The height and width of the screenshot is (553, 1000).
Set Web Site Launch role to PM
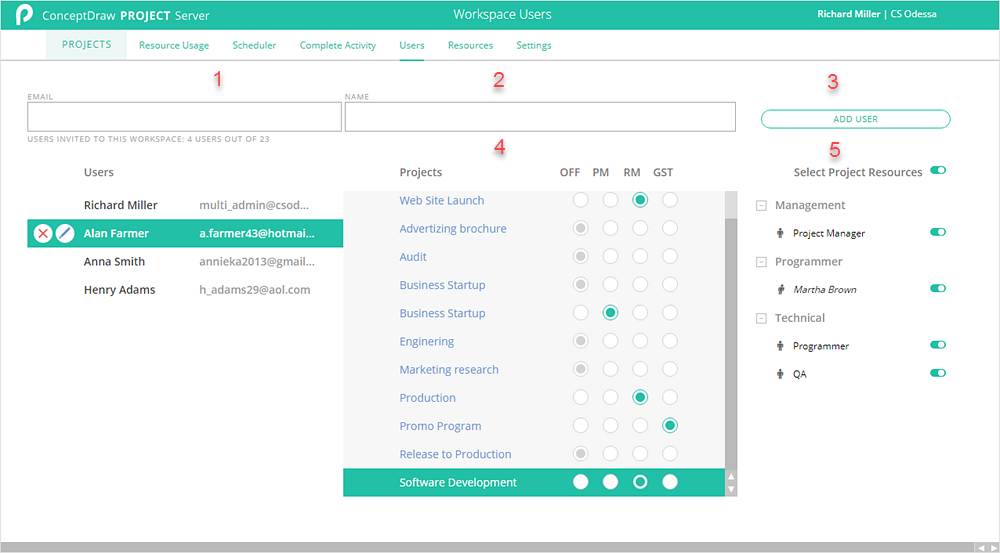610,200
